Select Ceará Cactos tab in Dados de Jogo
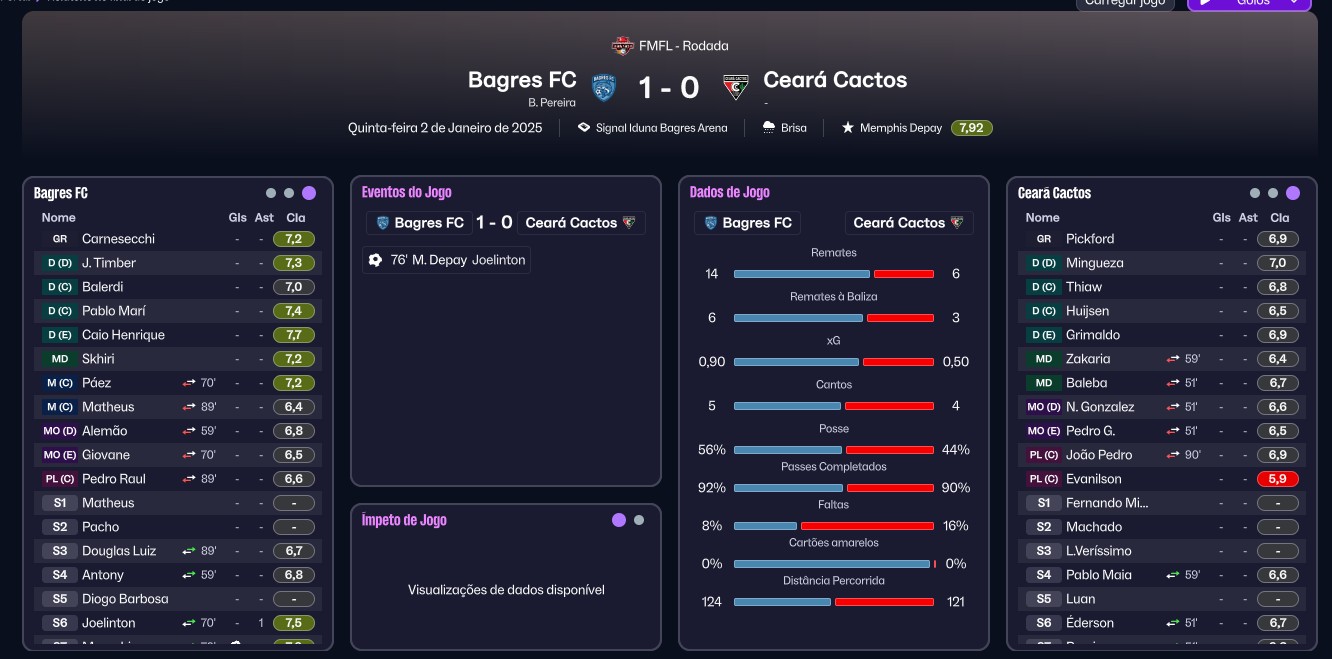Viewport: 1332px width, 659px height. click(908, 223)
